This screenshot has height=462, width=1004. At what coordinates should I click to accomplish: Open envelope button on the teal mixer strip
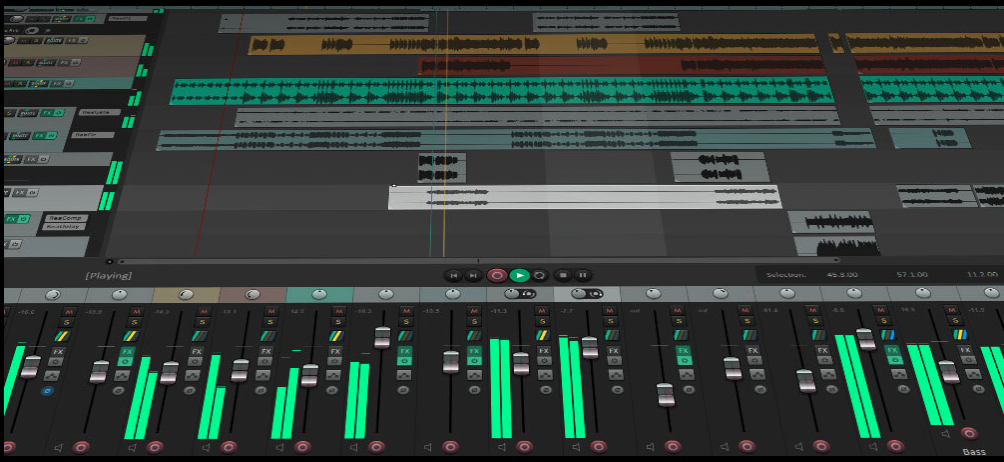coord(332,375)
